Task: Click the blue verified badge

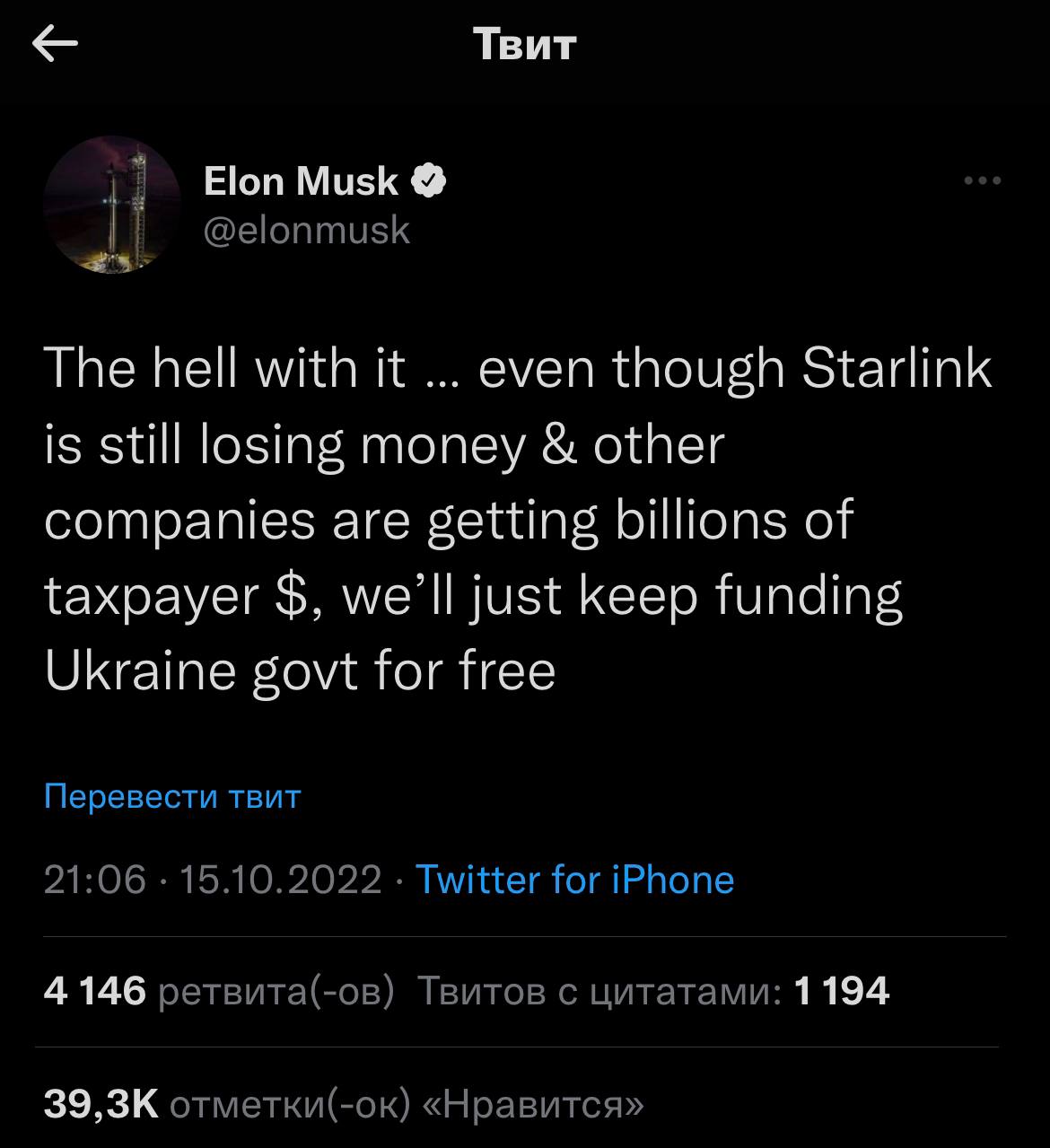Action: pyautogui.click(x=429, y=182)
